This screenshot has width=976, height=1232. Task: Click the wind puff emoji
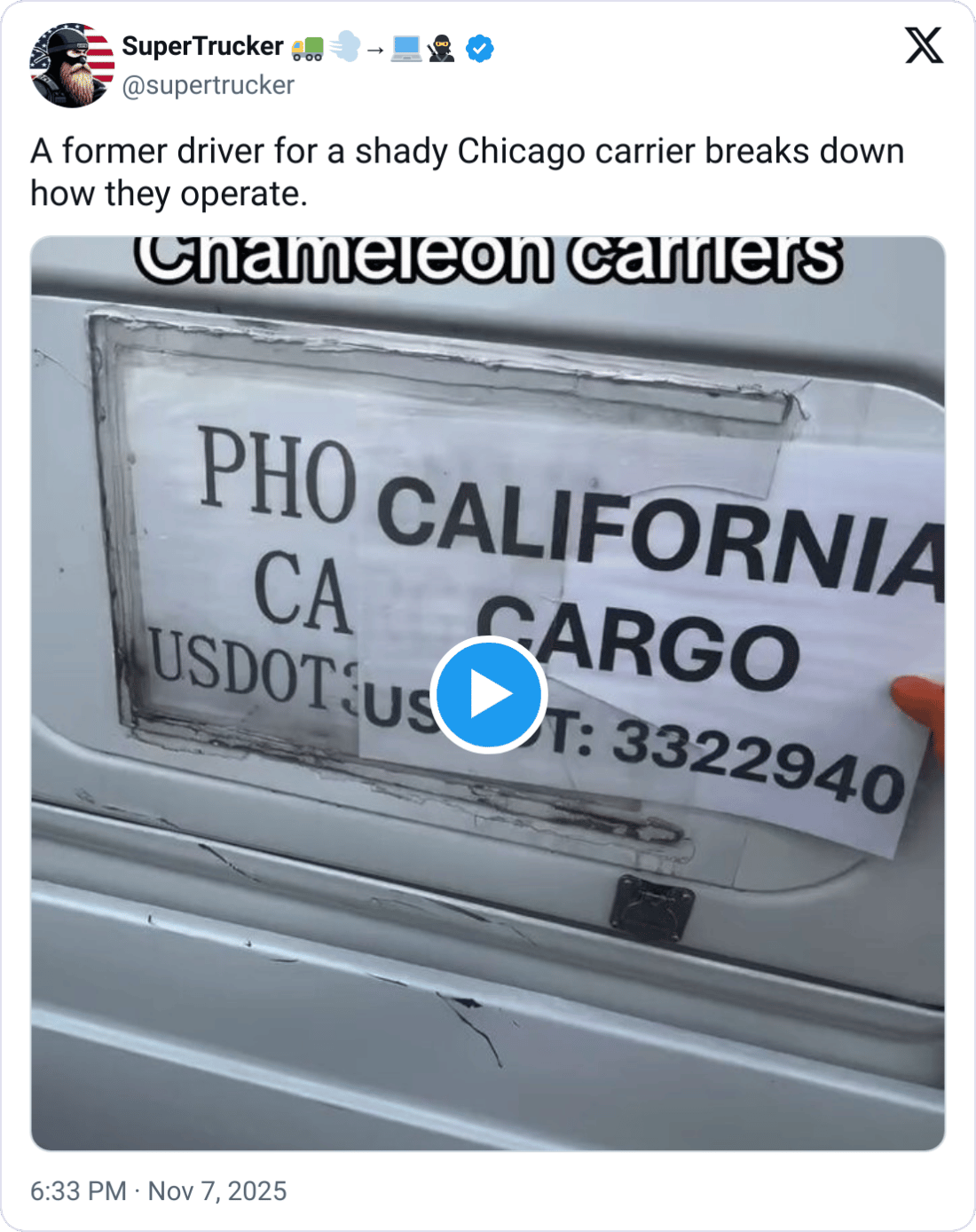click(345, 47)
